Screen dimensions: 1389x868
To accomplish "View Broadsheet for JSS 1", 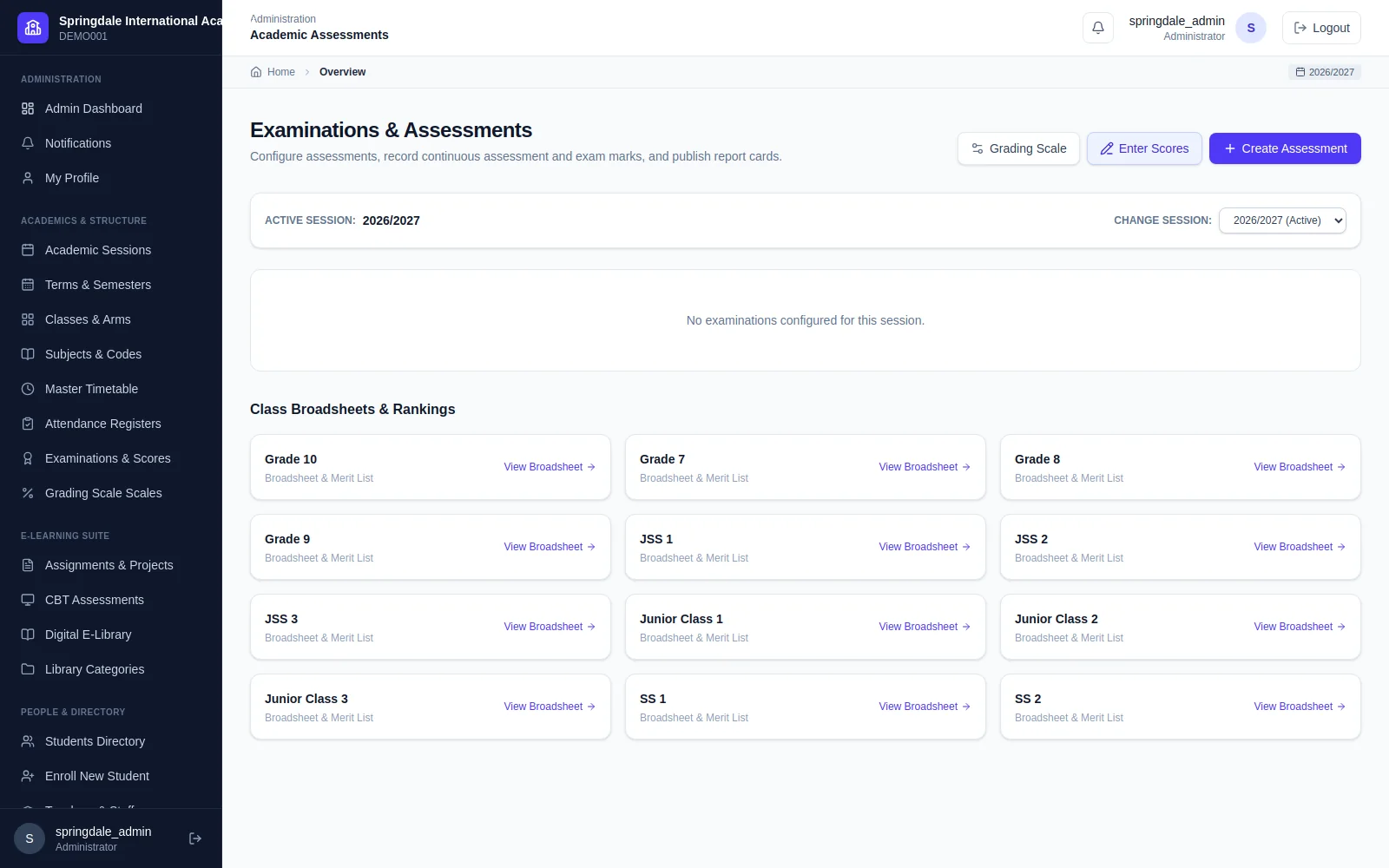I will point(925,547).
